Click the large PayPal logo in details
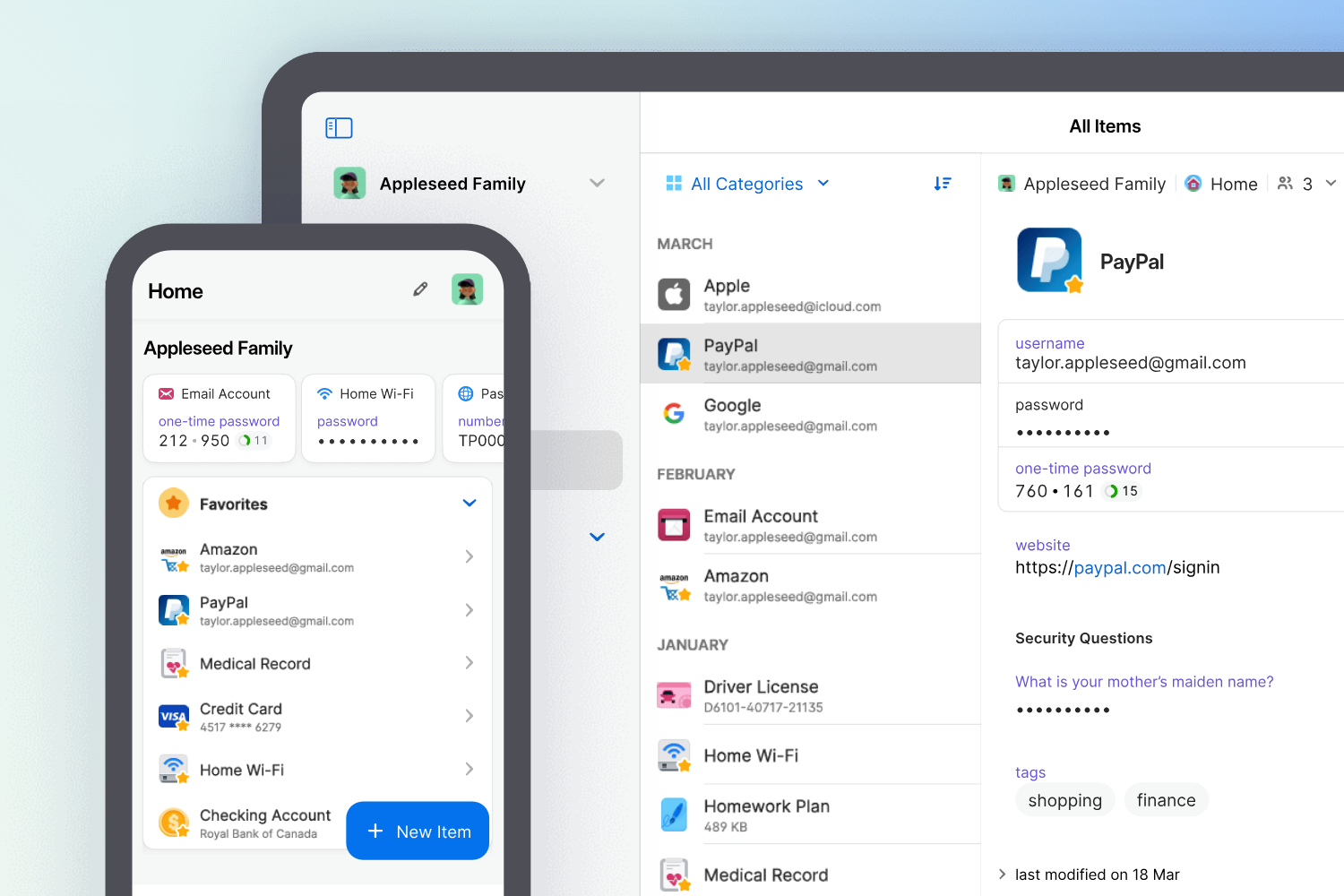 [x=1049, y=261]
